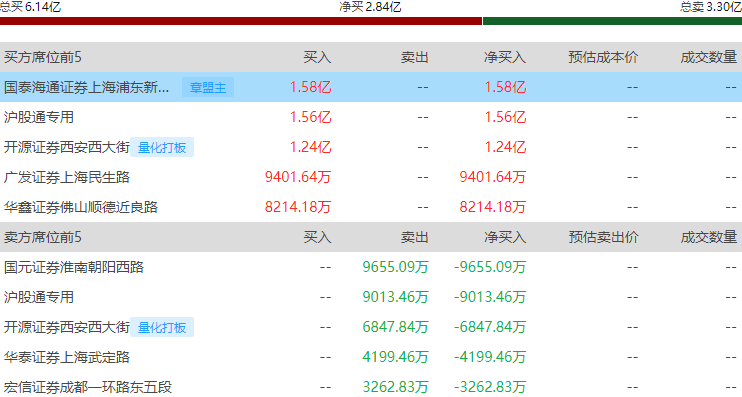Select 国泰海通证券上海浦东新... buyer seat
742x397 pixels.
coord(86,88)
